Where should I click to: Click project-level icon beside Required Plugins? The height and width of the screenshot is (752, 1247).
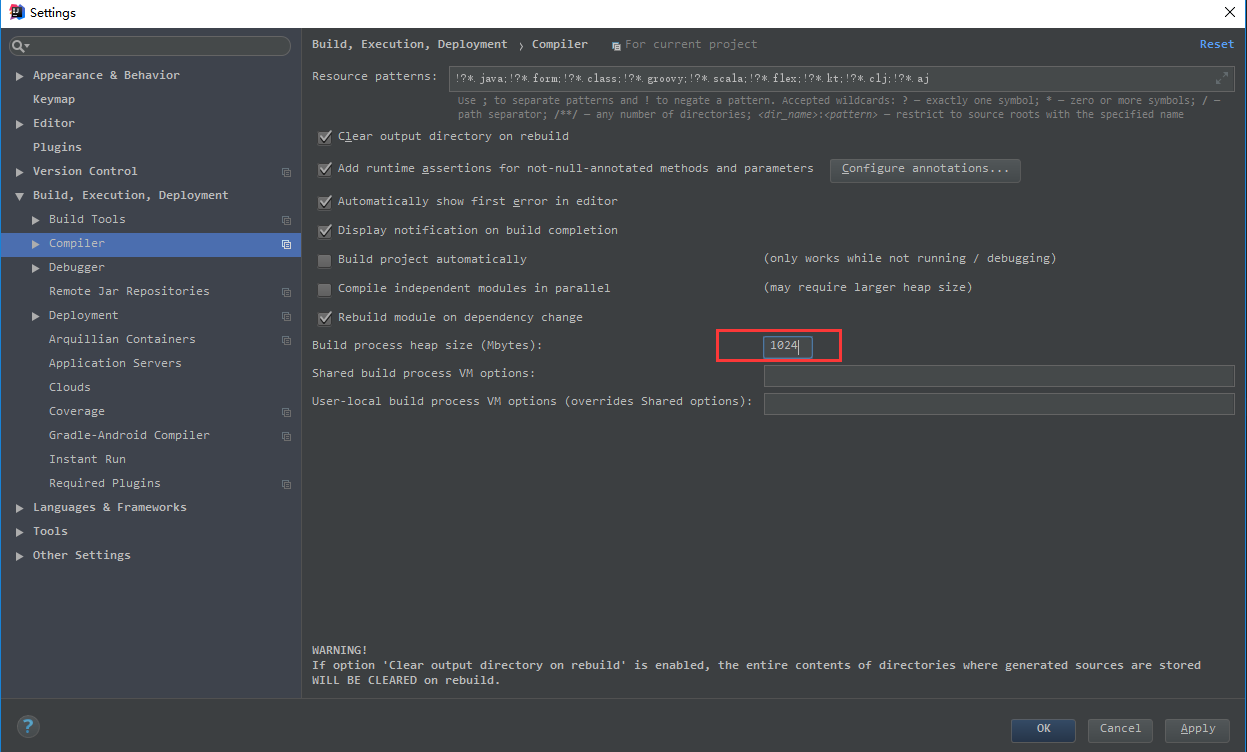point(286,484)
